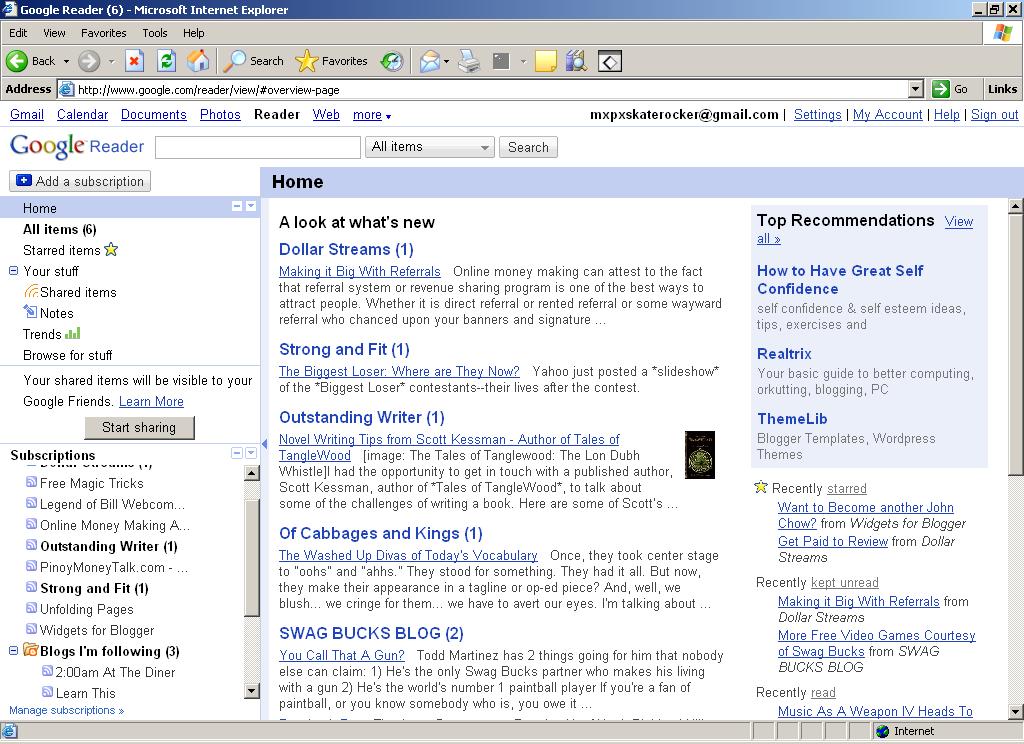
Task: Click the Start sharing button
Action: click(x=139, y=427)
